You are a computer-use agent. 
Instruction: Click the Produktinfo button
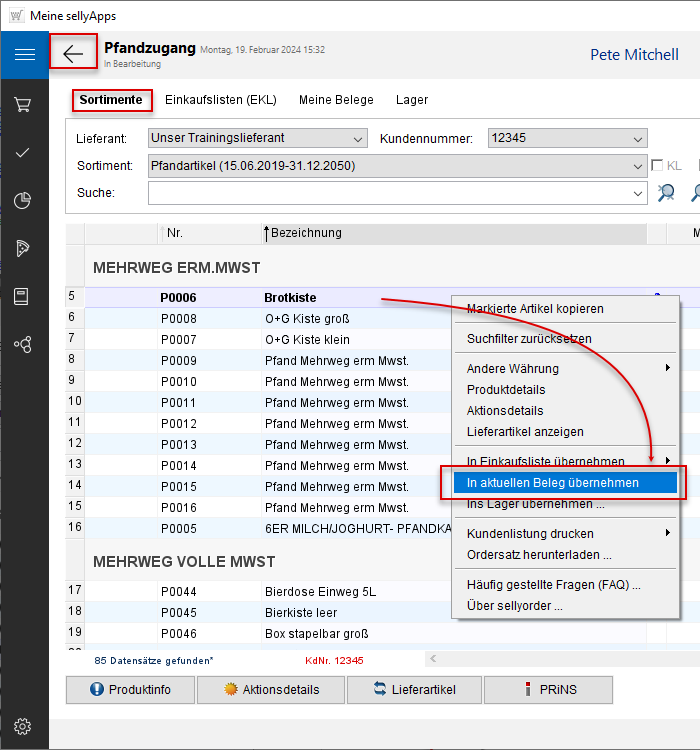tap(130, 689)
